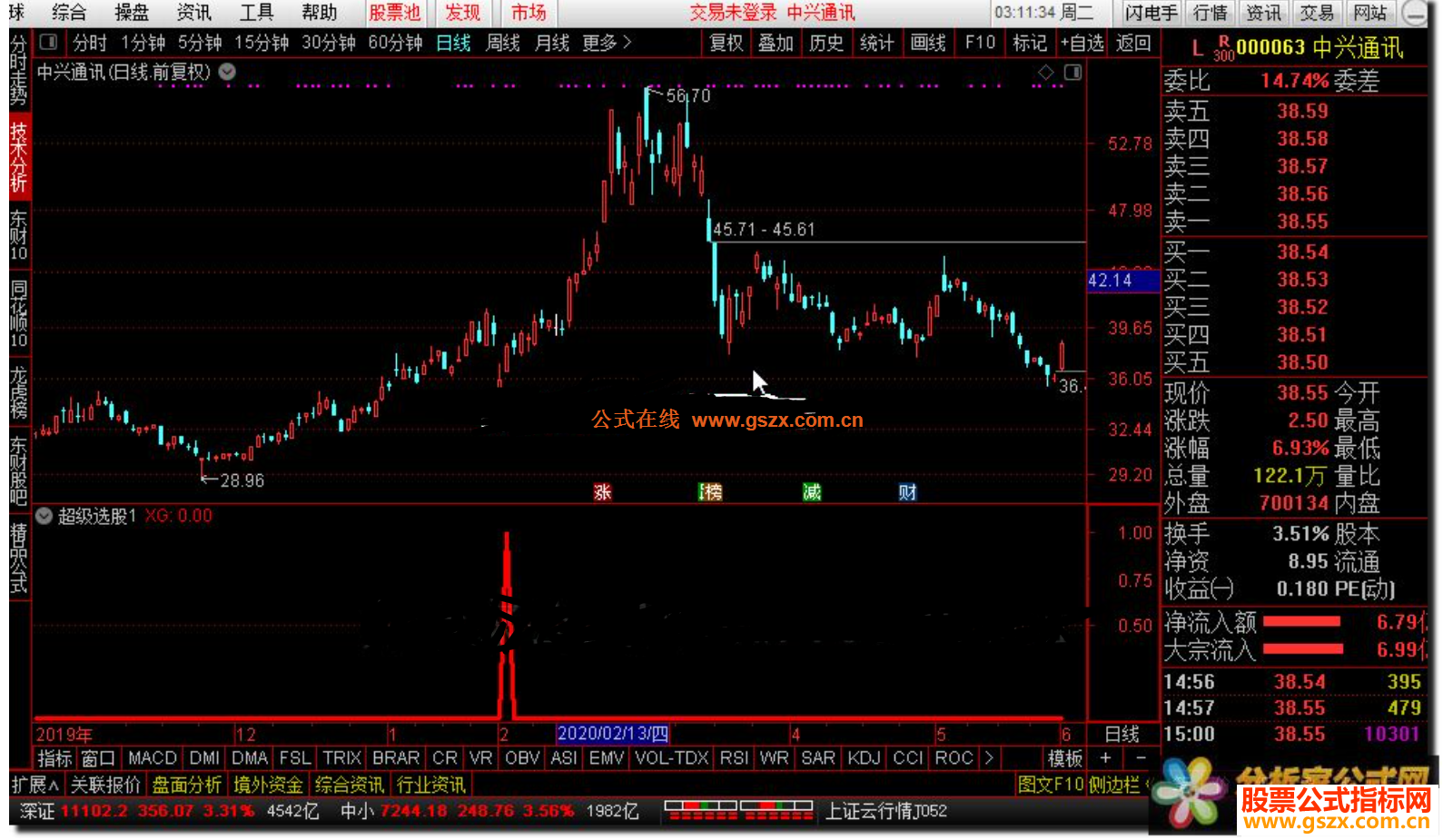
Task: Toggle 叠加 overlay comparison
Action: pyautogui.click(x=776, y=42)
